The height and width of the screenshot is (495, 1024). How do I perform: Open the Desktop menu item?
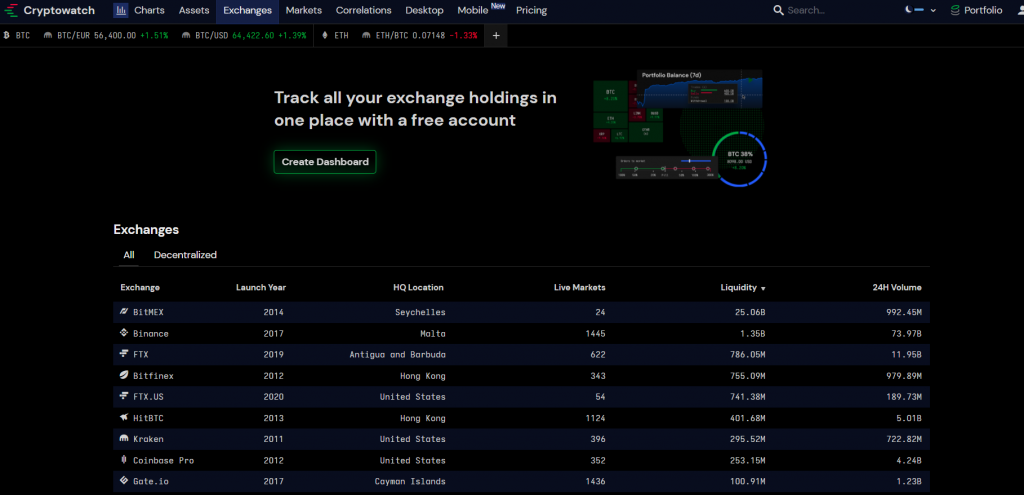tap(424, 10)
